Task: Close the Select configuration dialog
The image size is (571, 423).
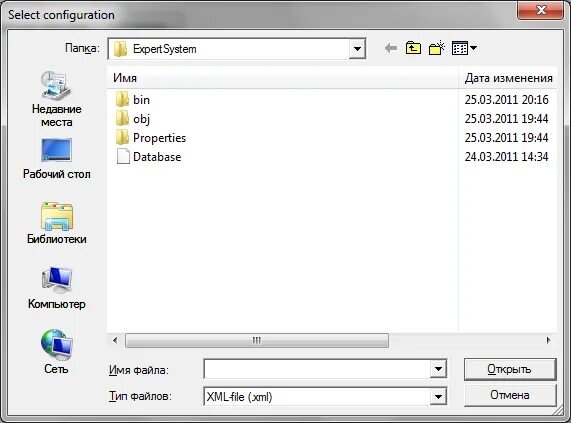Action: click(x=540, y=10)
